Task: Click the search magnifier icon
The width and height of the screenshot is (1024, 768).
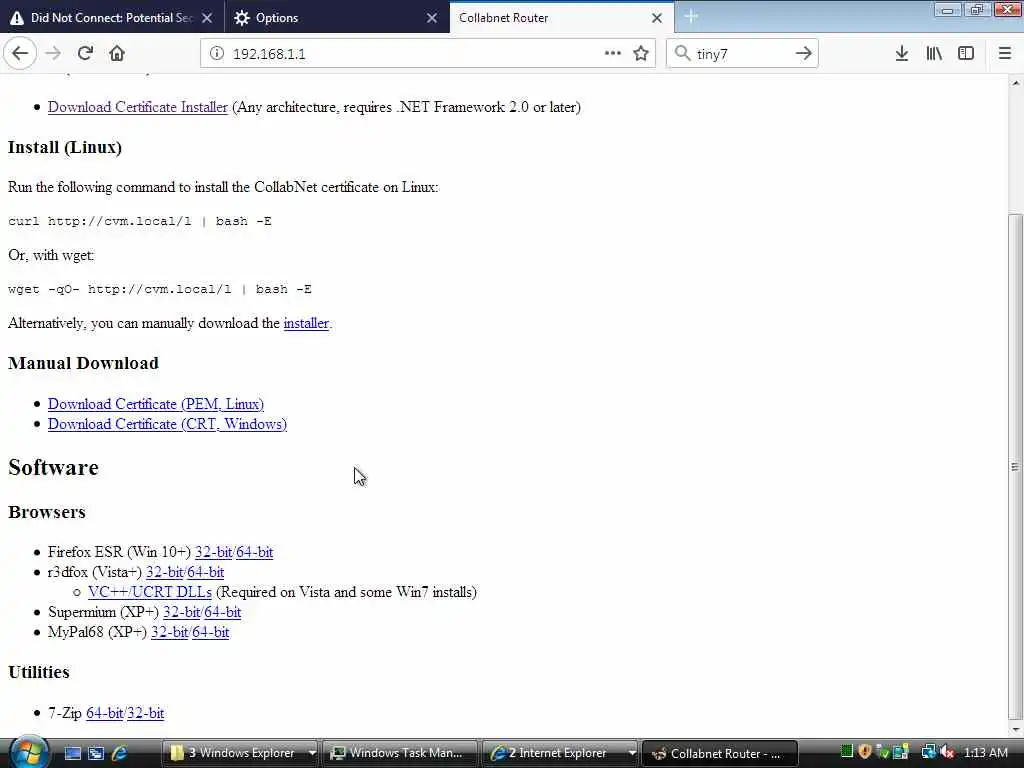Action: (x=682, y=54)
